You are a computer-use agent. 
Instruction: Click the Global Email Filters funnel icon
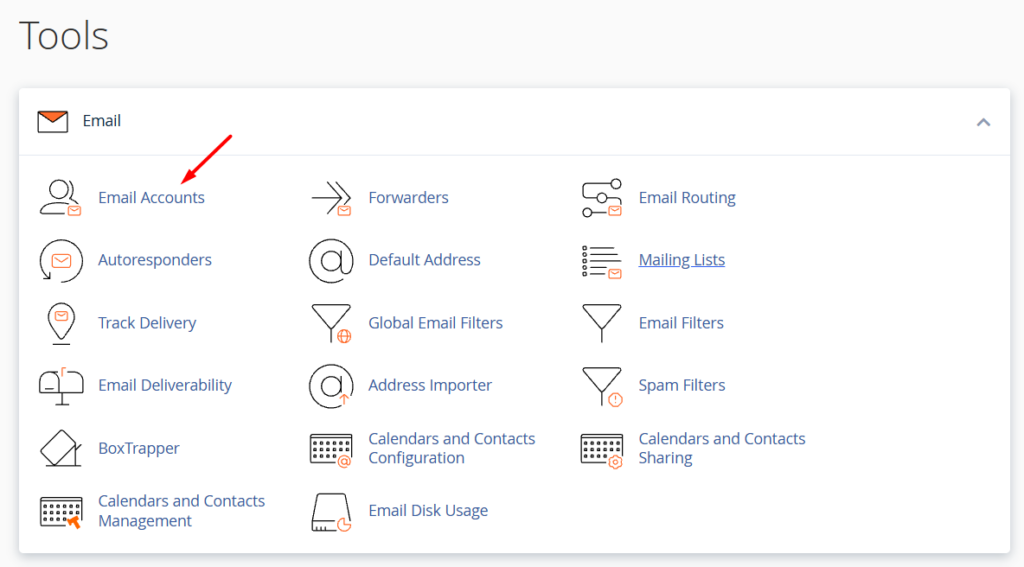tap(332, 323)
